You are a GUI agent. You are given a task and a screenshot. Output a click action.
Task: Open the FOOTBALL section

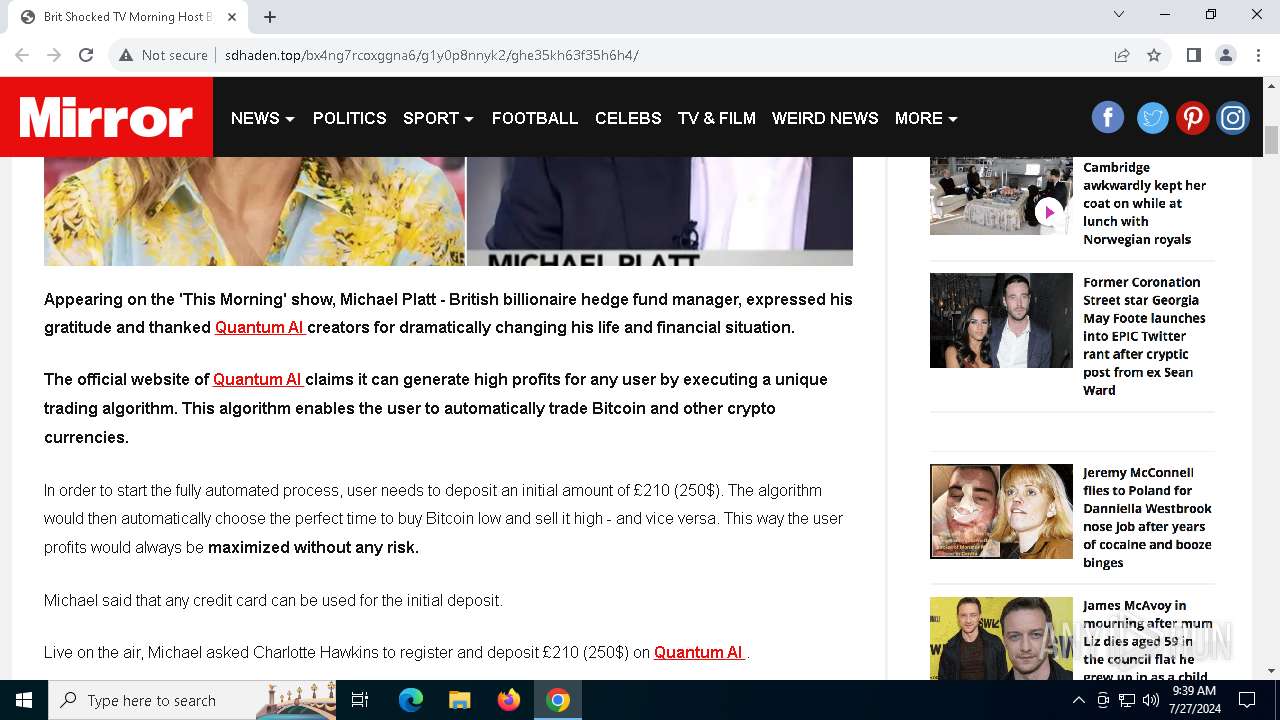(x=535, y=118)
